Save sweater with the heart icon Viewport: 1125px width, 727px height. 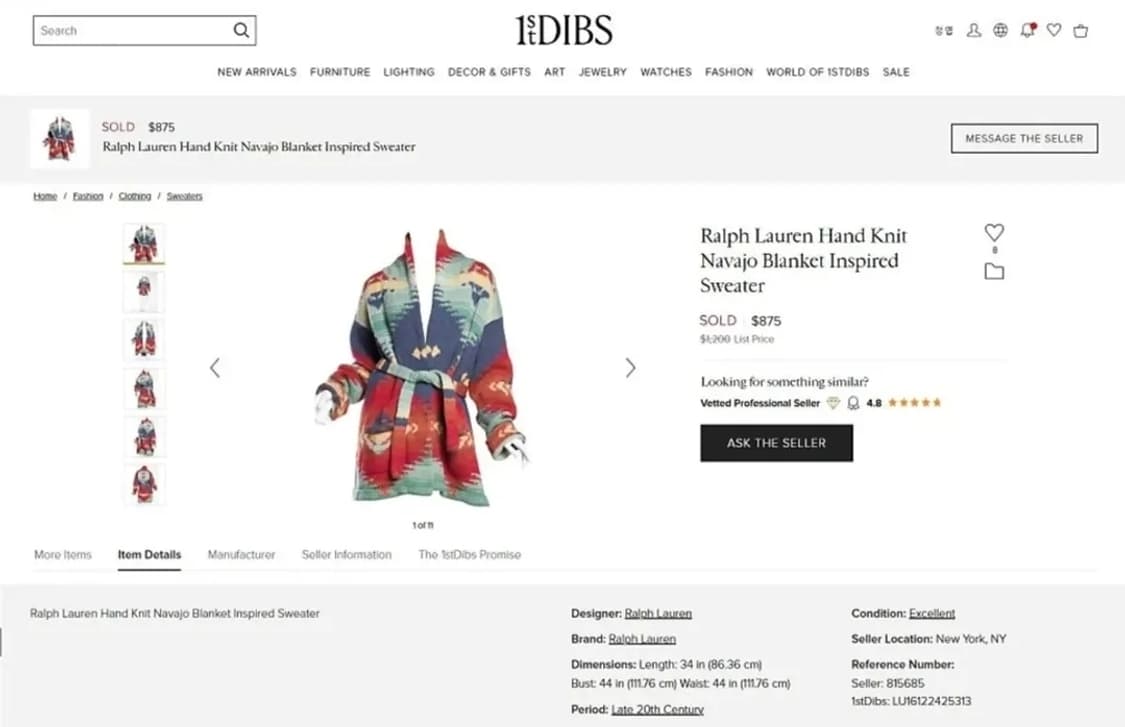click(994, 233)
